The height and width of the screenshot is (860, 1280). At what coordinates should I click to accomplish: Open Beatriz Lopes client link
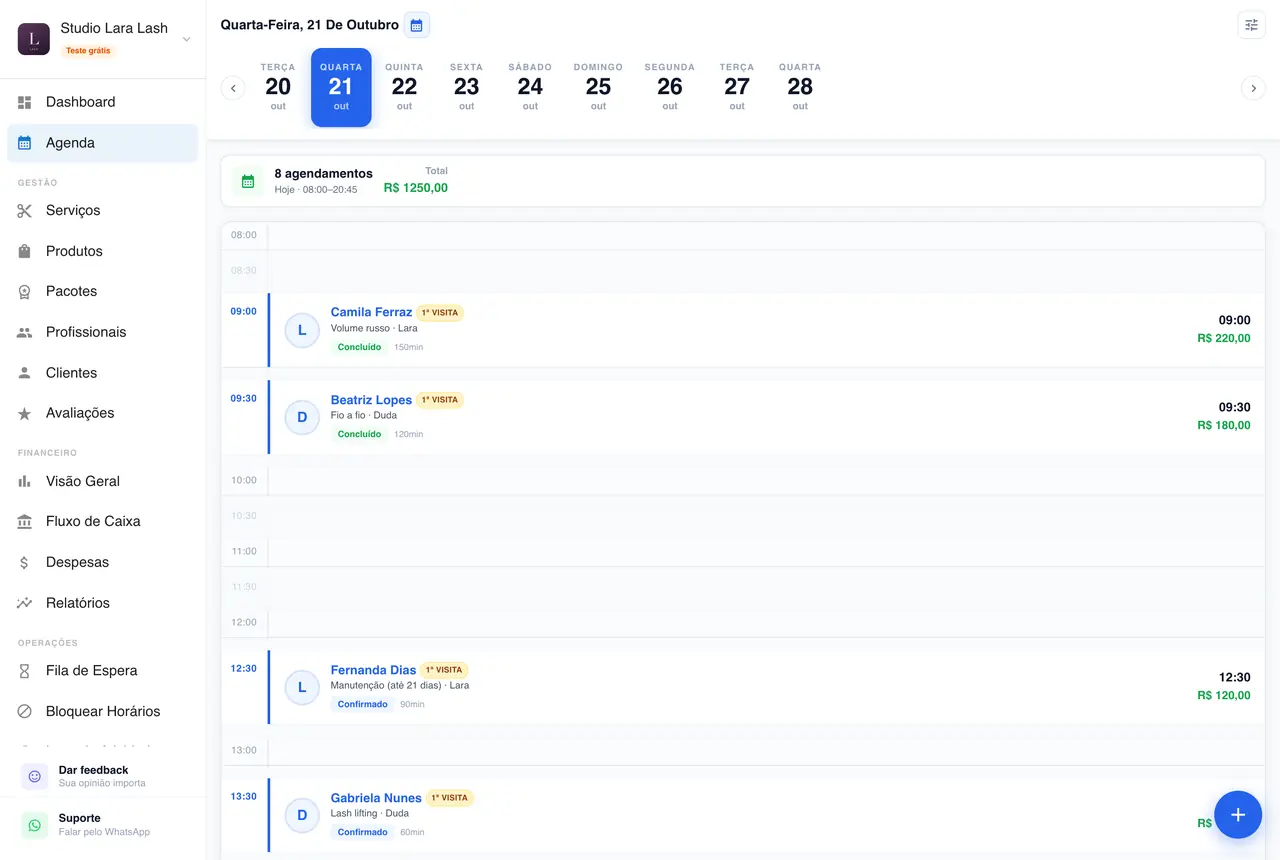point(371,400)
